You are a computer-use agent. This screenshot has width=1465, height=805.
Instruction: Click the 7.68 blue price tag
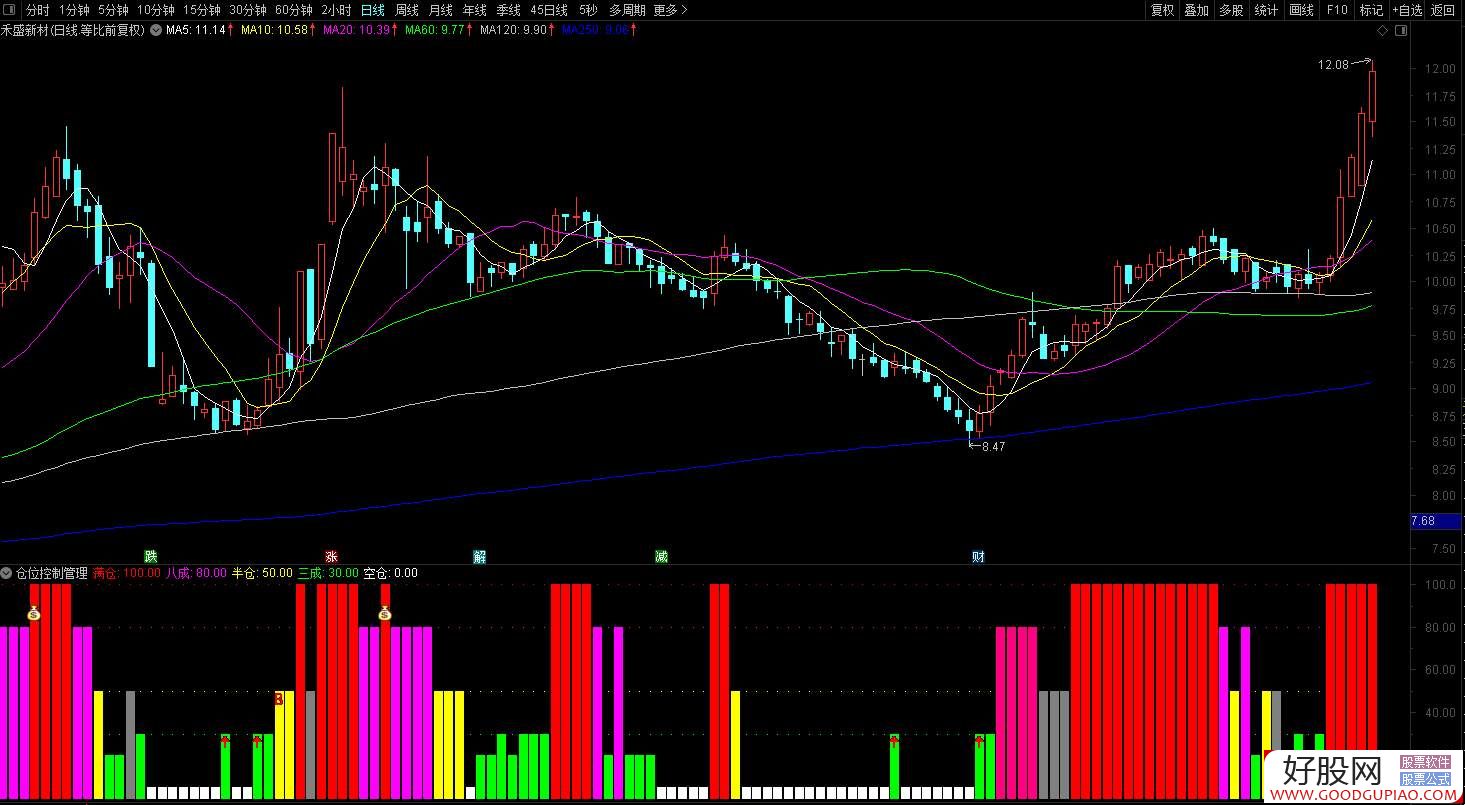pyautogui.click(x=1437, y=521)
